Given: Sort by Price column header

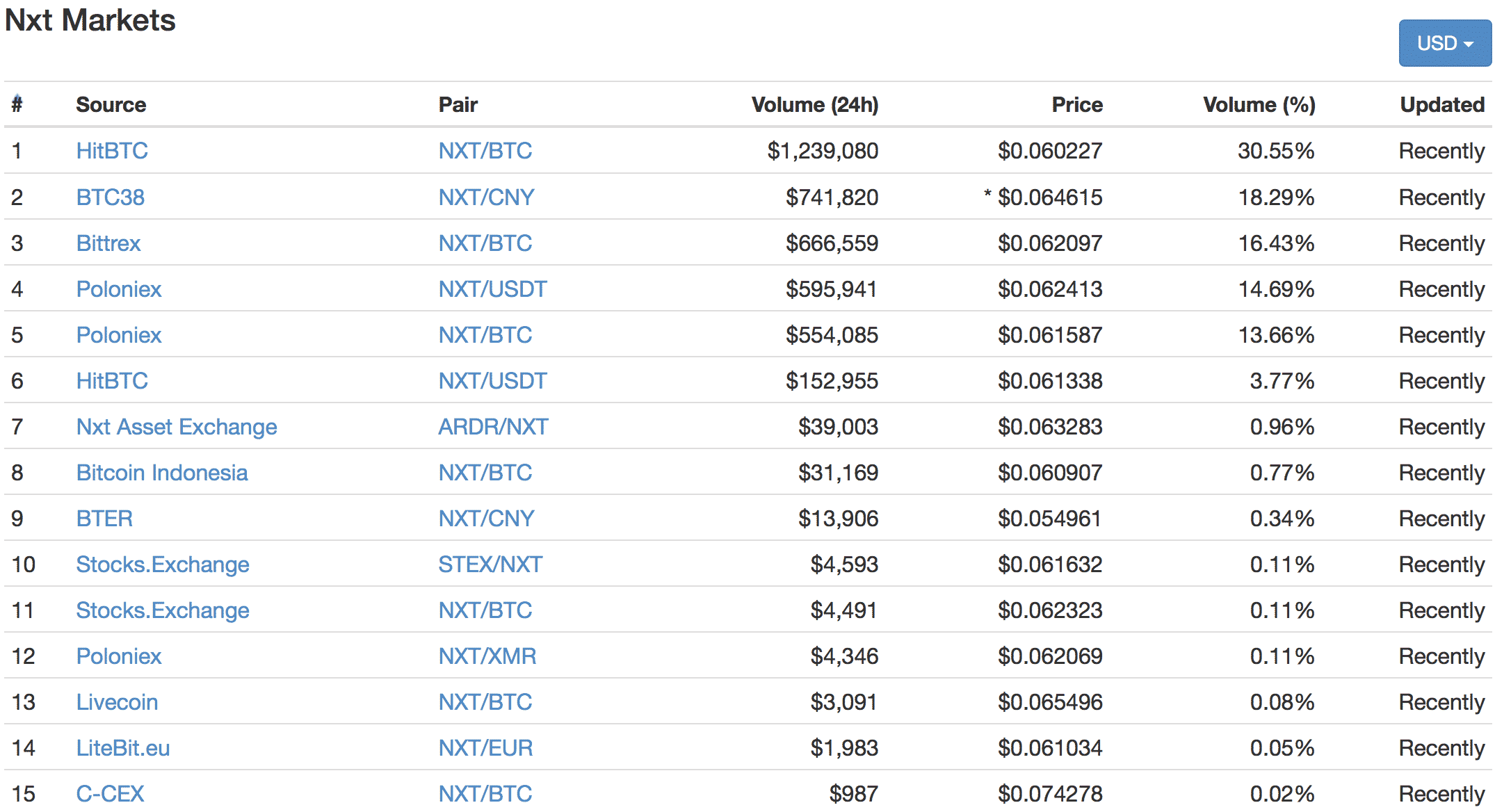Looking at the screenshot, I should point(1077,104).
